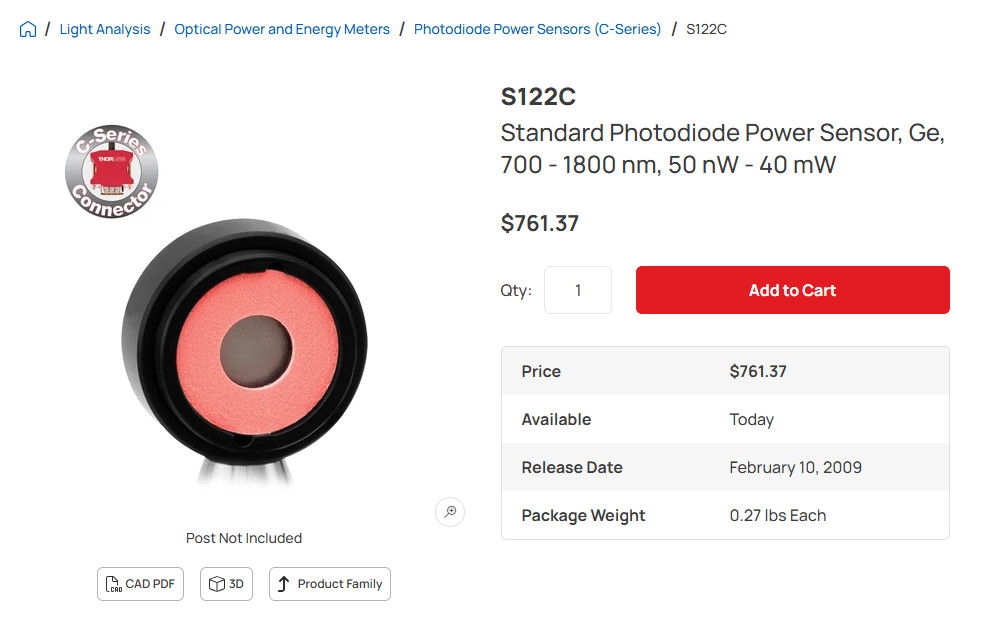Navigate to Light Analysis breadcrumb
Viewport: 983px width, 621px height.
[105, 29]
